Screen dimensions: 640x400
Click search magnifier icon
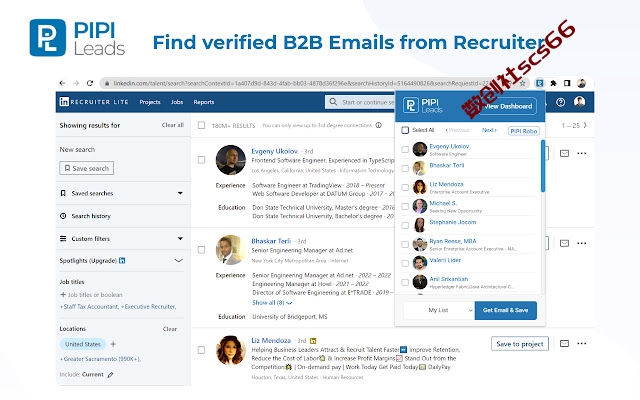tap(333, 102)
